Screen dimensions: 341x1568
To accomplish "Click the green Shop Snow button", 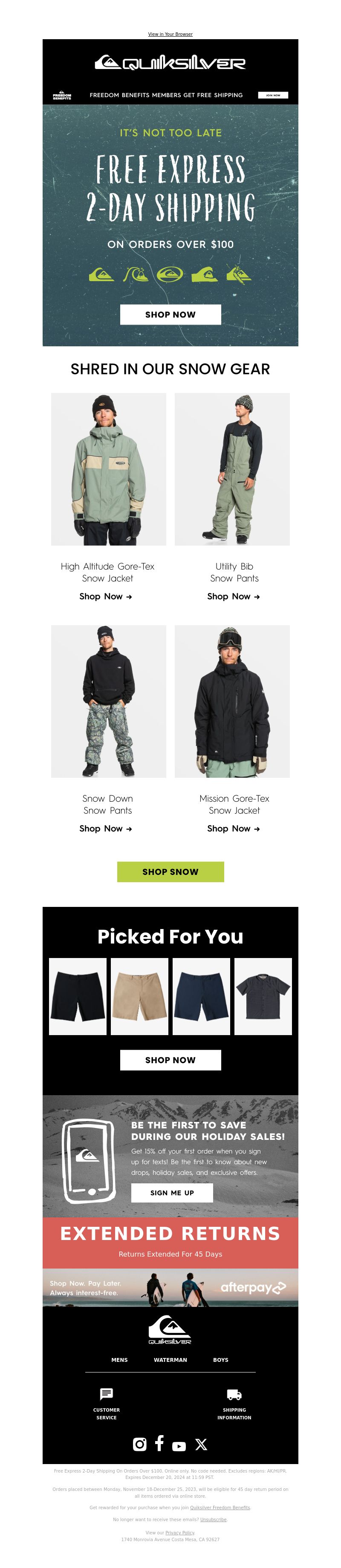I will click(170, 872).
